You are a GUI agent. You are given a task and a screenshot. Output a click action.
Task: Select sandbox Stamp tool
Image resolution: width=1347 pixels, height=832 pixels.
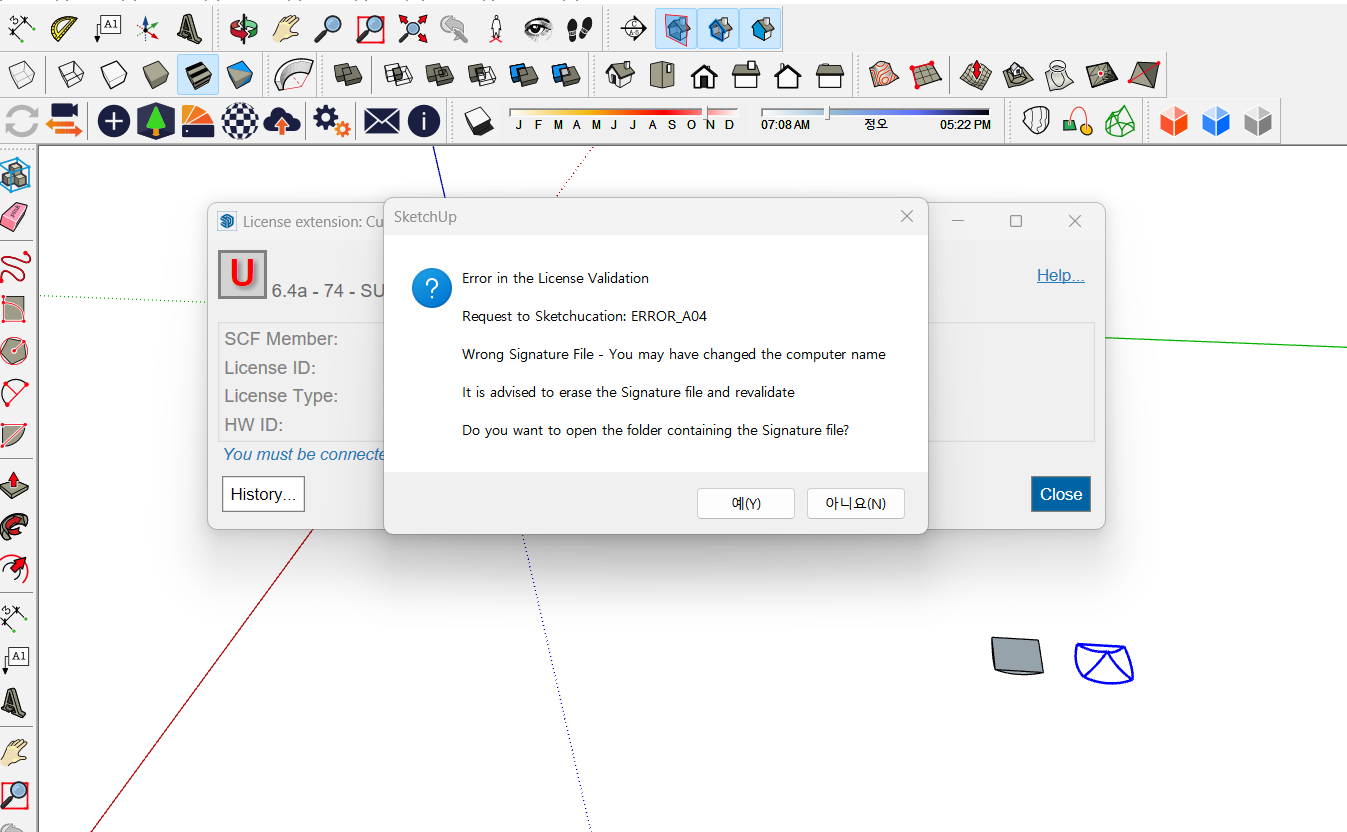pos(1018,74)
